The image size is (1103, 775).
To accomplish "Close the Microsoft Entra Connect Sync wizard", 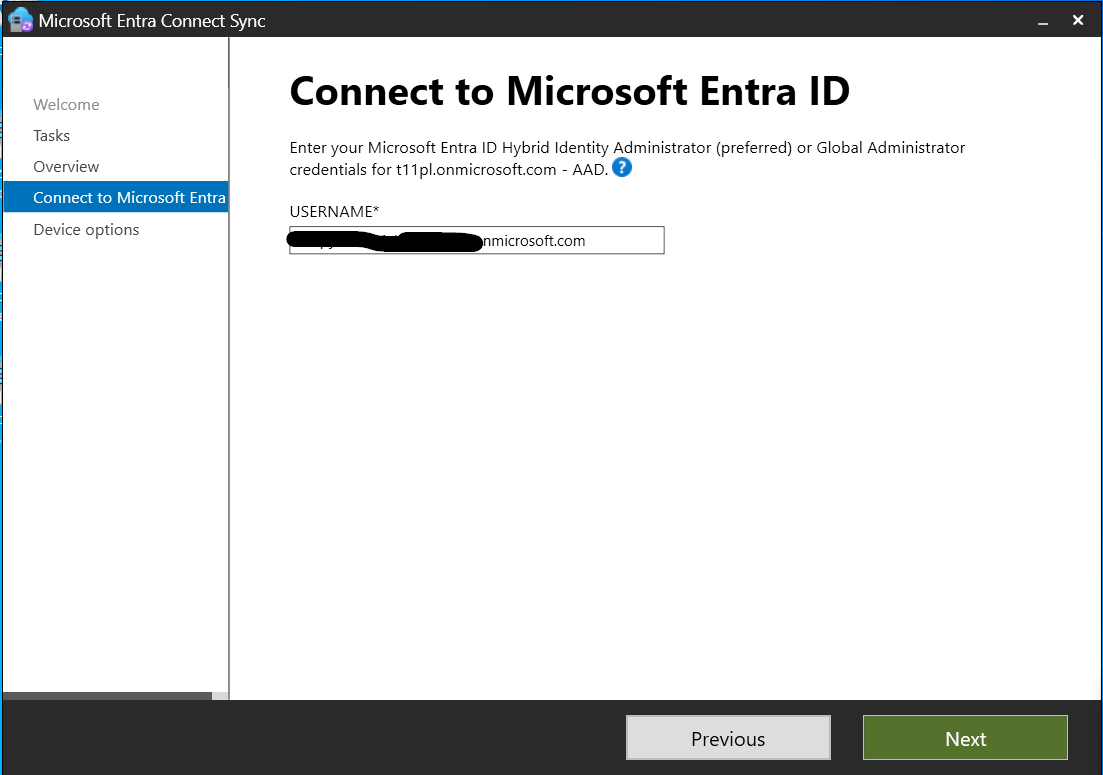I will (1077, 19).
